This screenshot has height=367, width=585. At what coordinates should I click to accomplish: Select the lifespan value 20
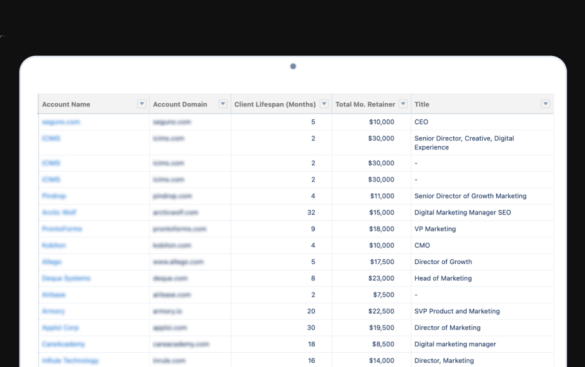click(x=311, y=311)
